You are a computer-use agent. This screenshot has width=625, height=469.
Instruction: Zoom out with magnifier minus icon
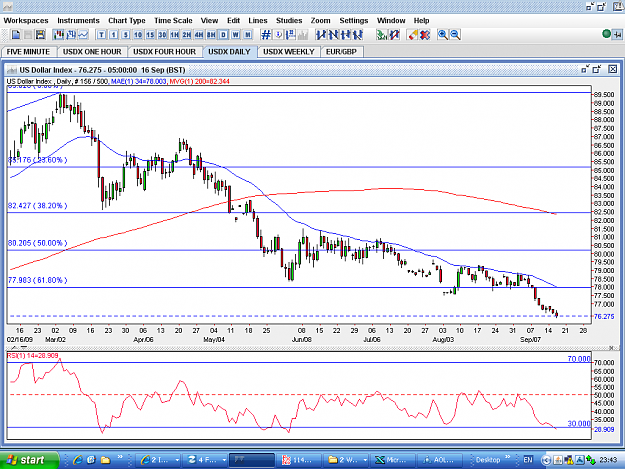point(455,35)
